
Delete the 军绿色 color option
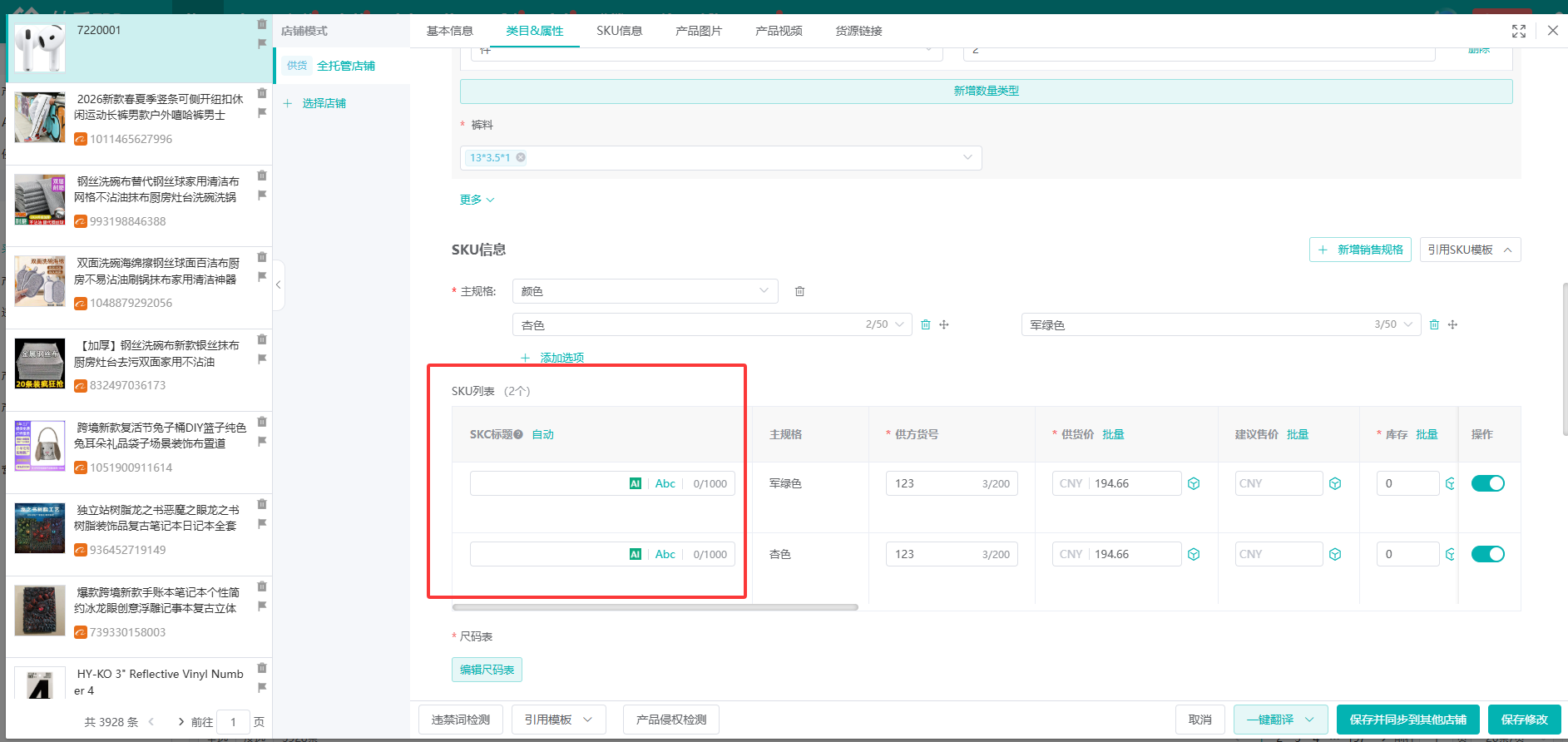pyautogui.click(x=1434, y=324)
